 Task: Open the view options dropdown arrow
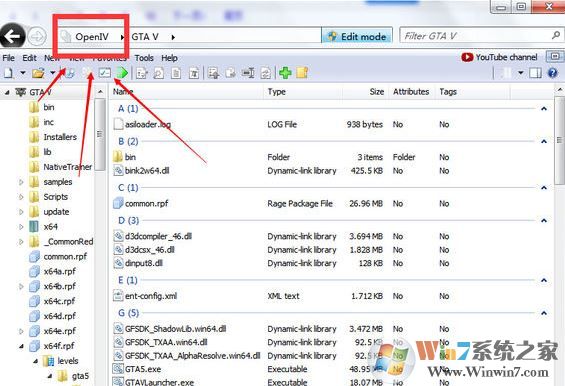521,73
